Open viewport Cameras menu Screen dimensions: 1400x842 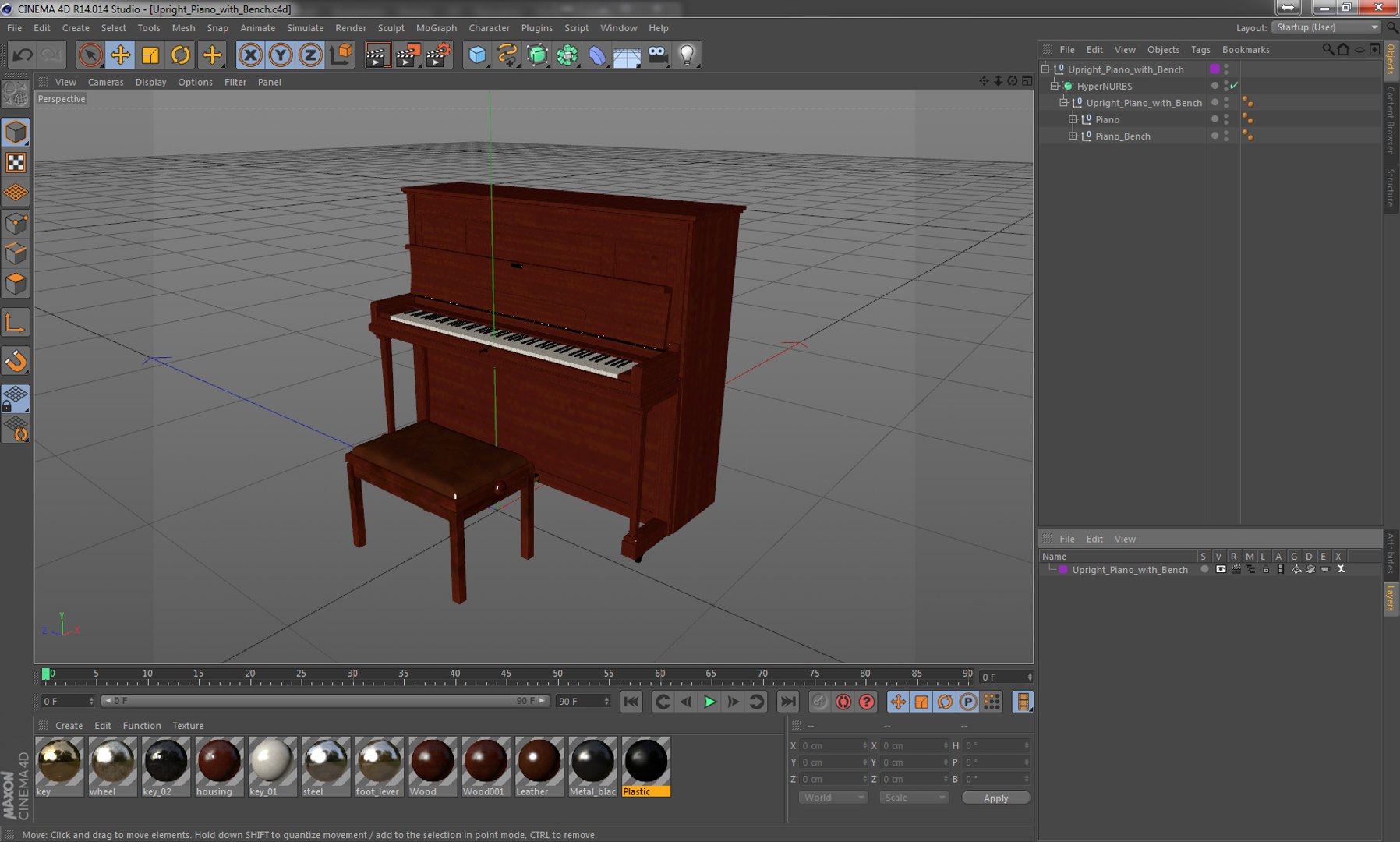105,82
